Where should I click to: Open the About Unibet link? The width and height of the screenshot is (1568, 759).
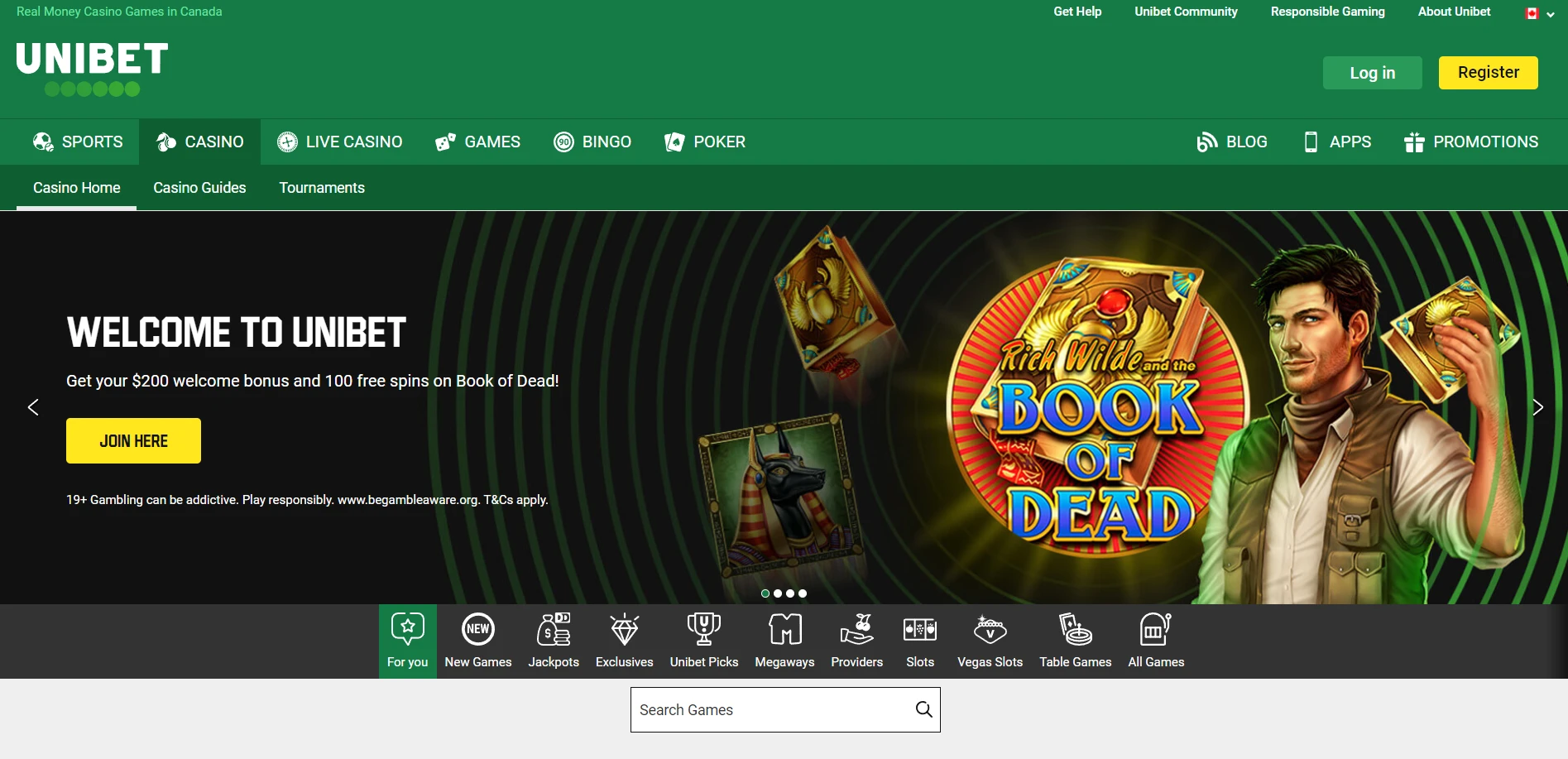pos(1454,12)
